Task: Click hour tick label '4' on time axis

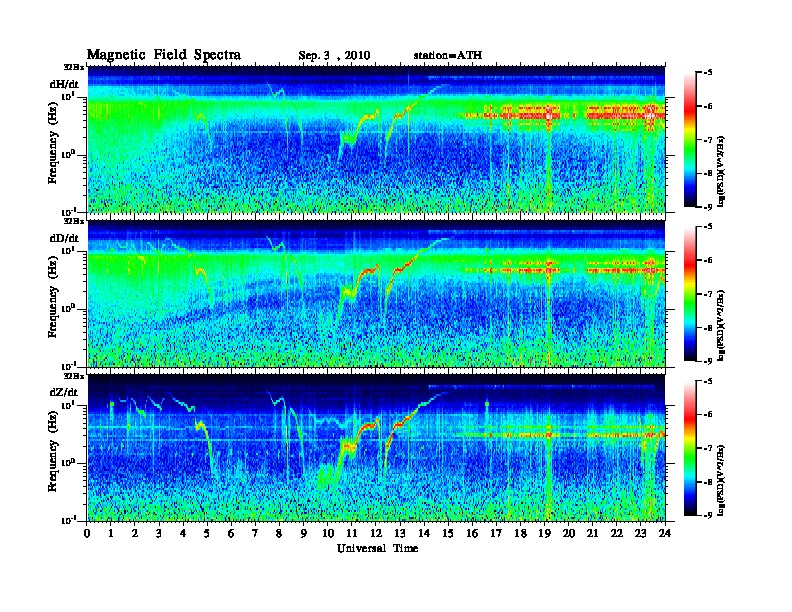Action: click(183, 533)
